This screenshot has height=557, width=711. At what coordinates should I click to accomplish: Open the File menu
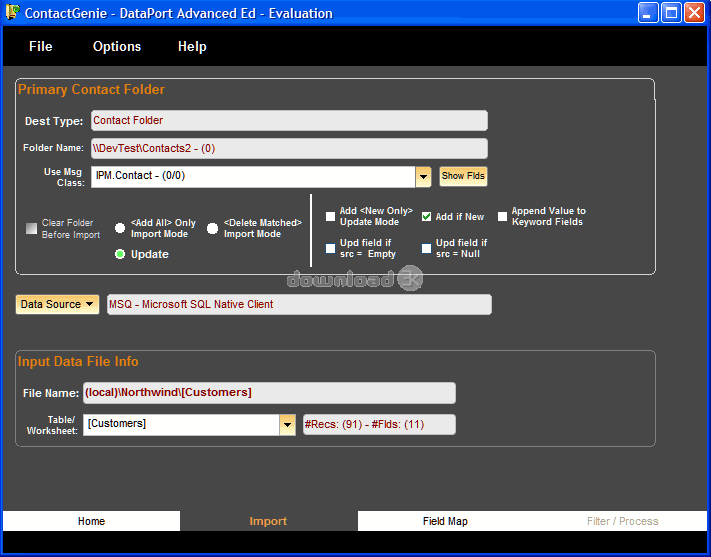[41, 46]
